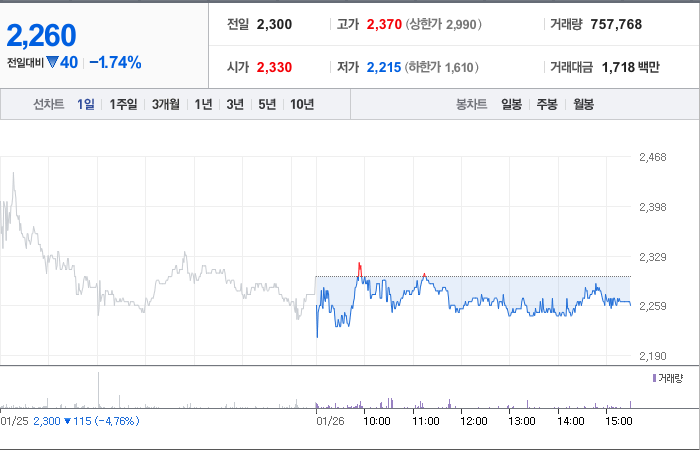
Task: Click the 15:00 time axis label
Action: coord(618,421)
